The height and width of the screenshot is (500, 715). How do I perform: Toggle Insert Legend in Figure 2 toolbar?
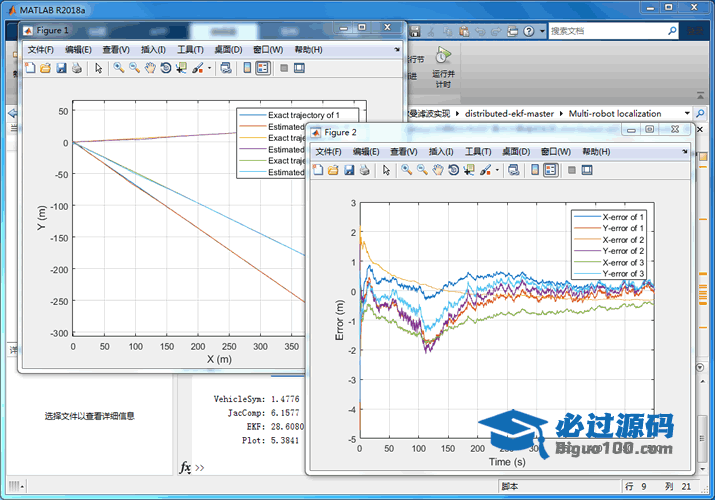point(550,170)
